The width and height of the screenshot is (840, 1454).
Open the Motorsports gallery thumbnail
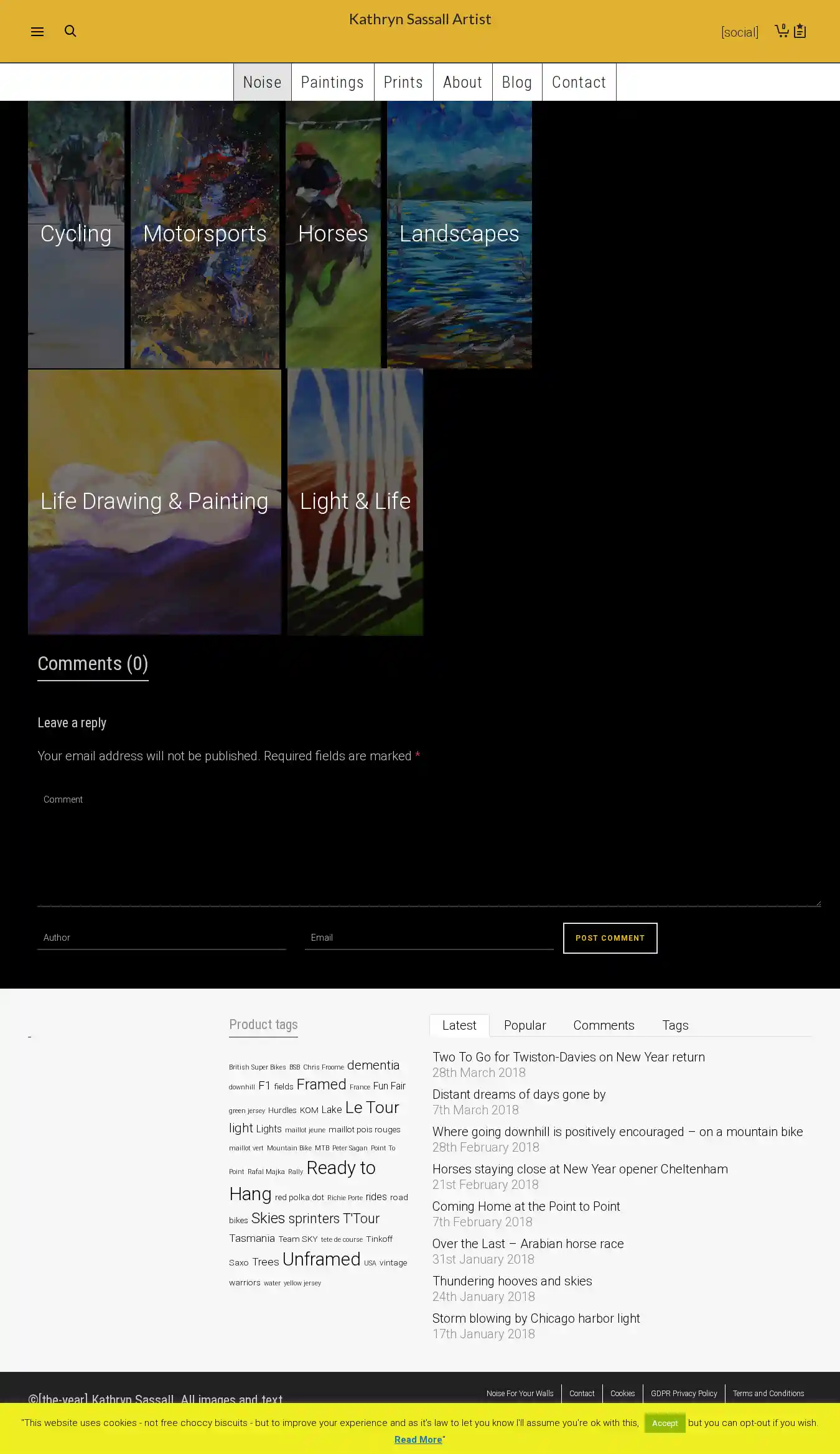(205, 235)
